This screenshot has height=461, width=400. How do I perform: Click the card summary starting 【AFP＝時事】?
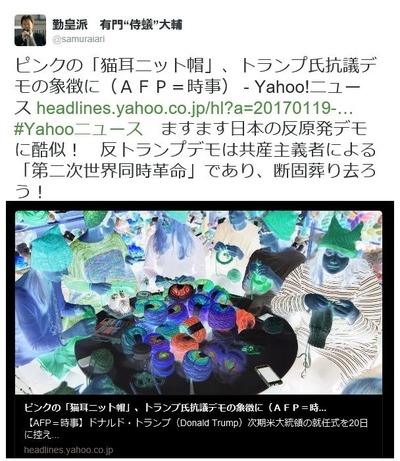click(196, 429)
